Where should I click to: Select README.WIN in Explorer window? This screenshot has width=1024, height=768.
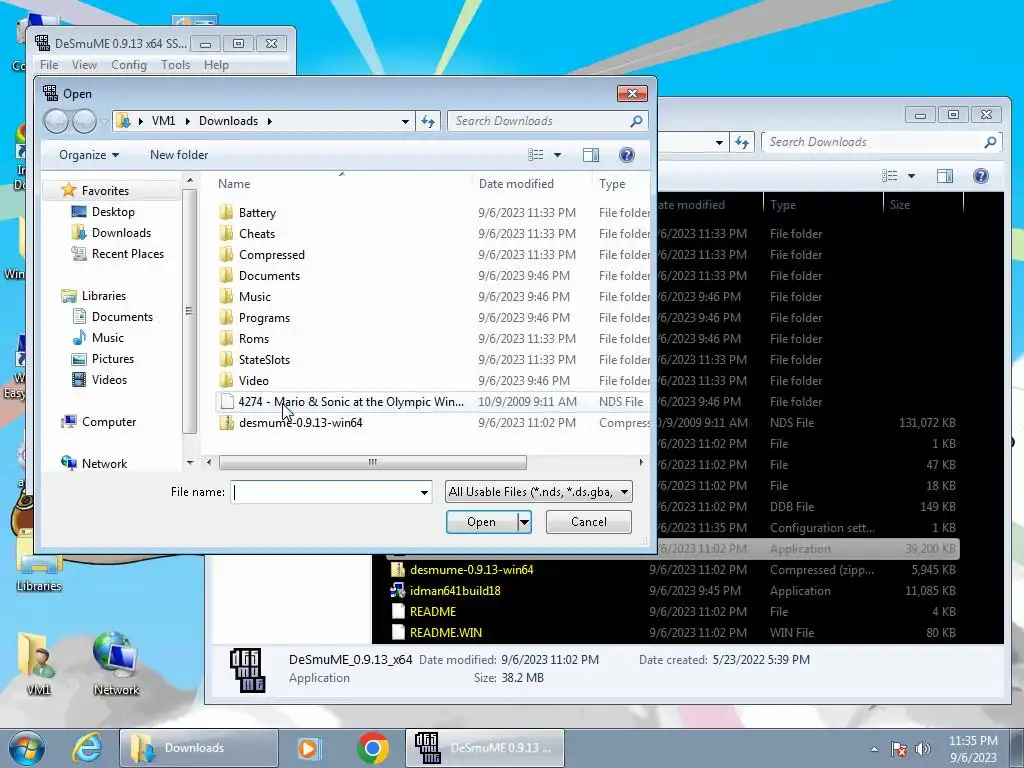pos(445,632)
